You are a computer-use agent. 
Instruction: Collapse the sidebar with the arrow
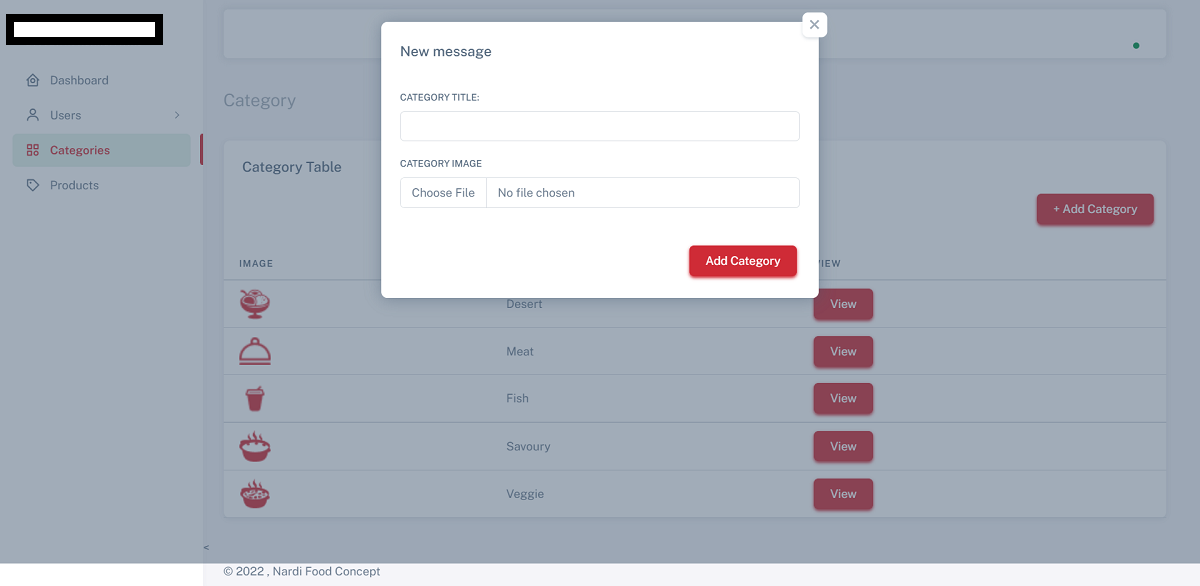pyautogui.click(x=206, y=547)
